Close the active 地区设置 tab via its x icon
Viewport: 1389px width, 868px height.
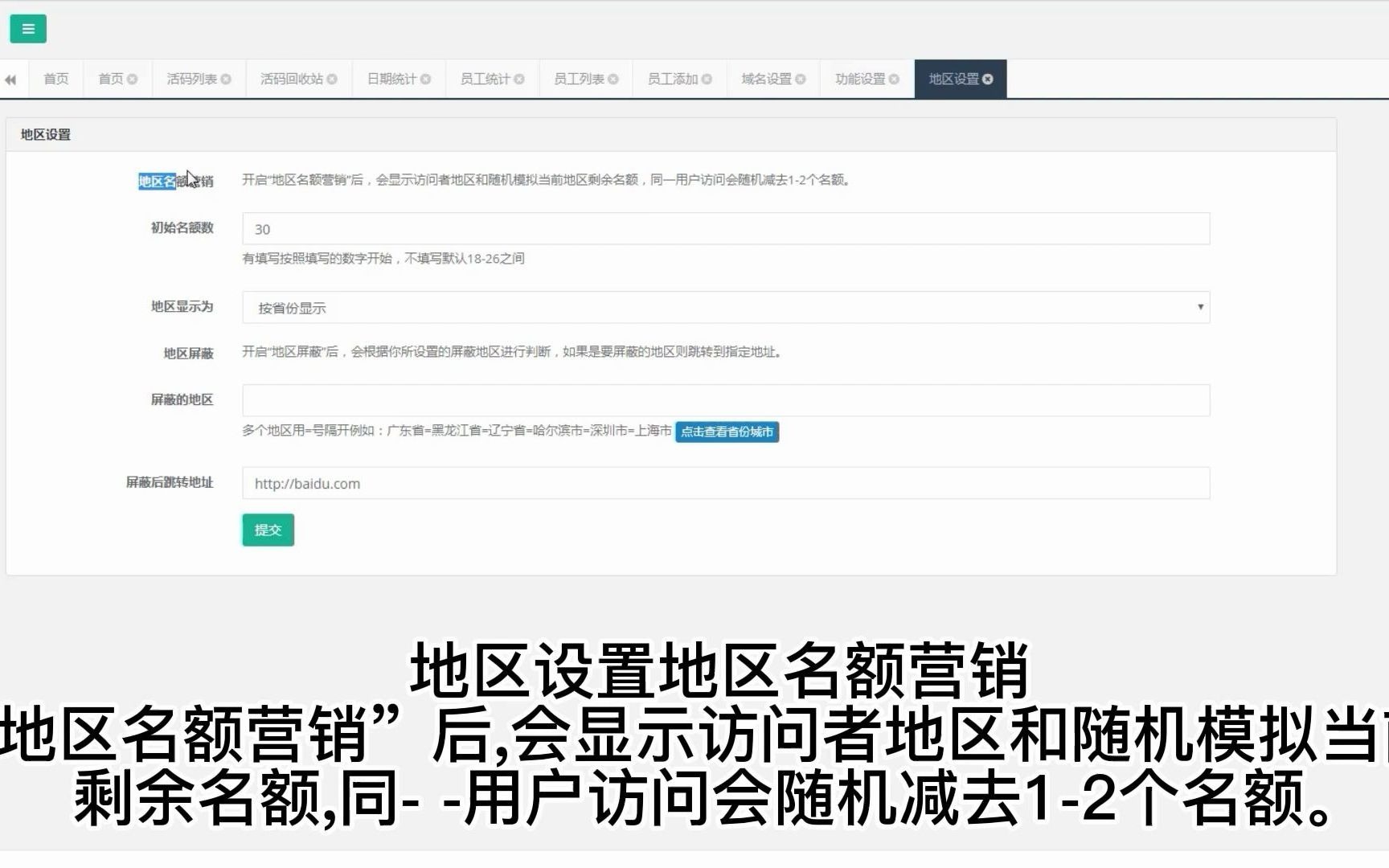(x=988, y=79)
